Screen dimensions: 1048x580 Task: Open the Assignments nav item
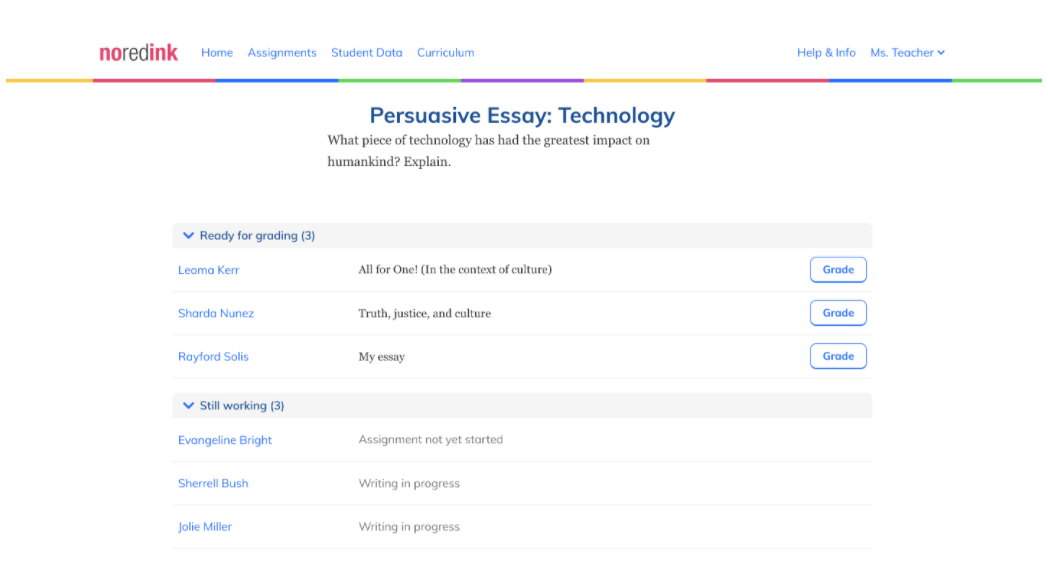click(282, 53)
